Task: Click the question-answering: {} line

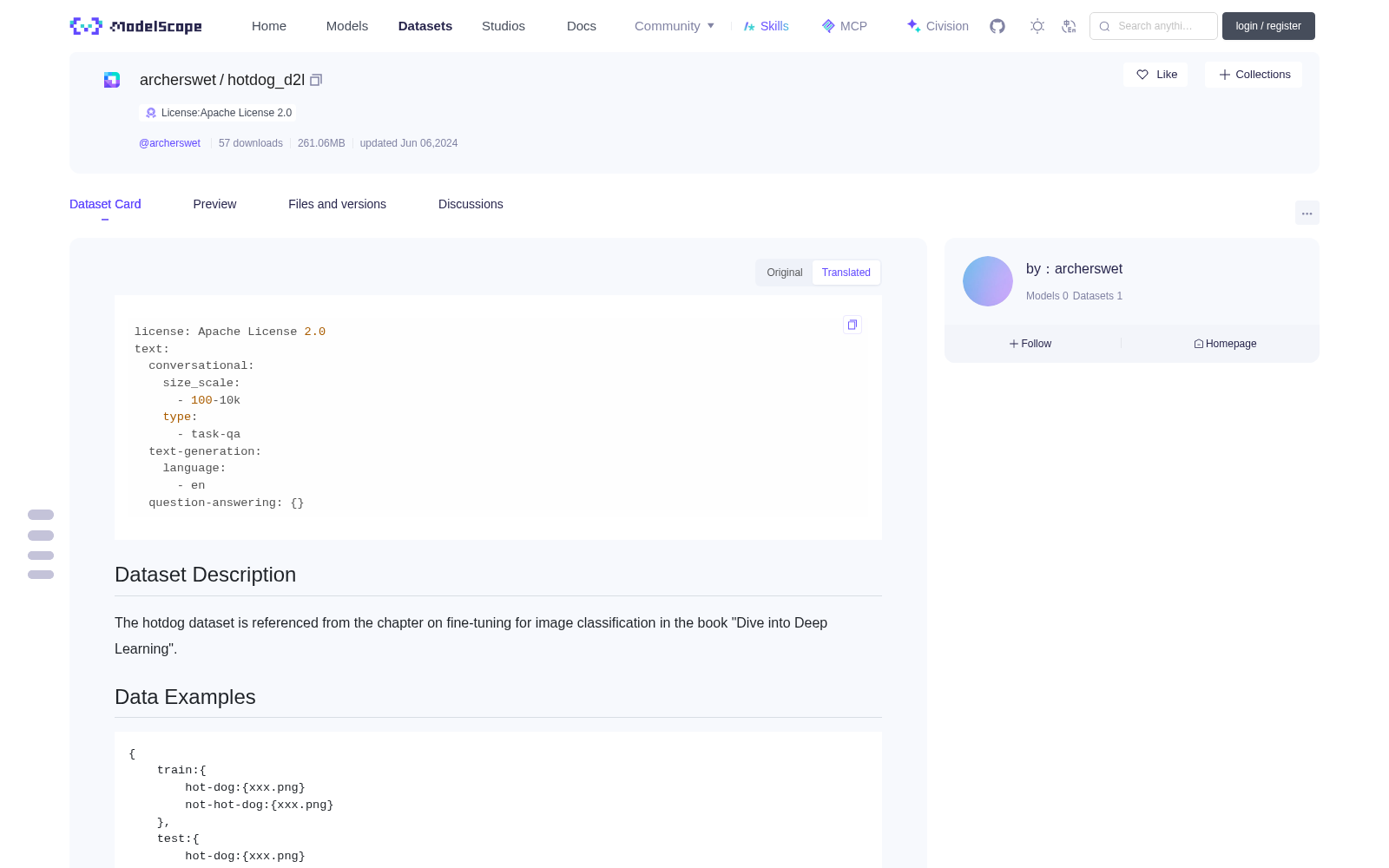Action: (226, 503)
